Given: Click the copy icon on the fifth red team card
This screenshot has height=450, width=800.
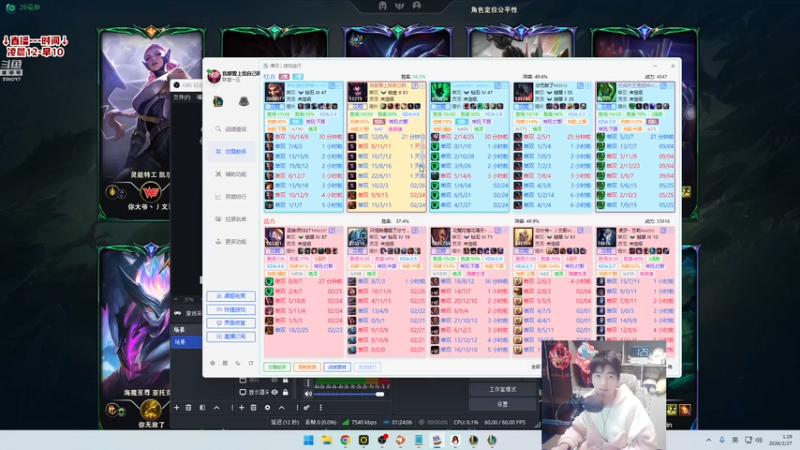Looking at the screenshot, I should [x=663, y=86].
